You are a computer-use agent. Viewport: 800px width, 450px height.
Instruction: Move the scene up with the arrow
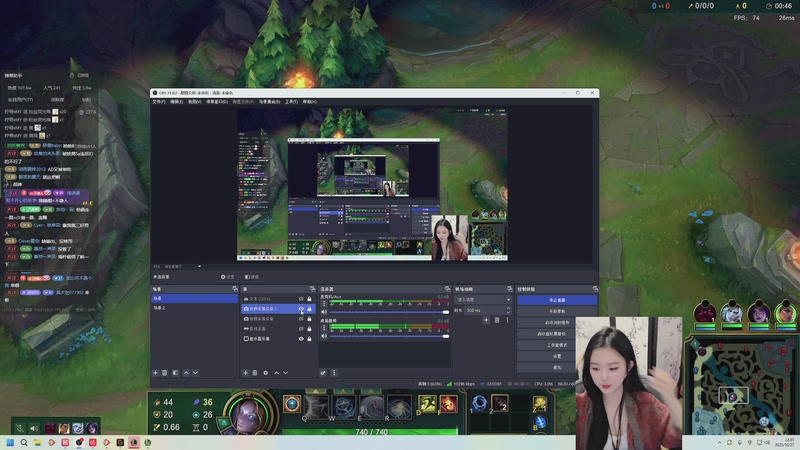(x=186, y=373)
